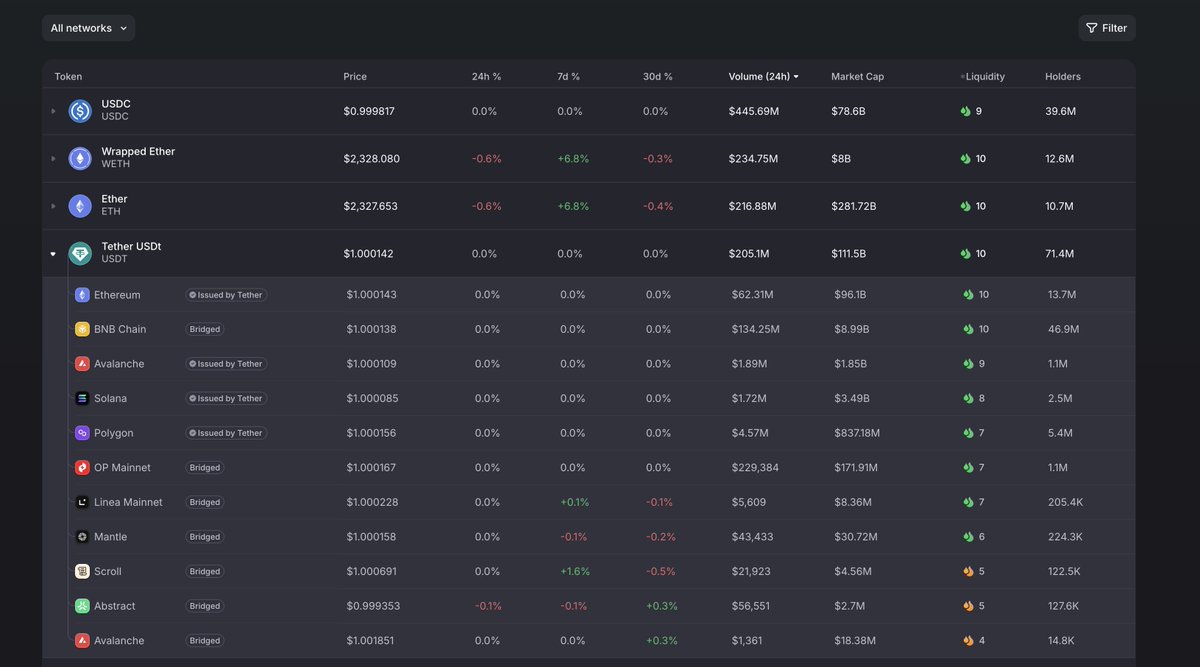Click the USDC liquidity flame icon
Screen dimensions: 1200x667
click(965, 111)
